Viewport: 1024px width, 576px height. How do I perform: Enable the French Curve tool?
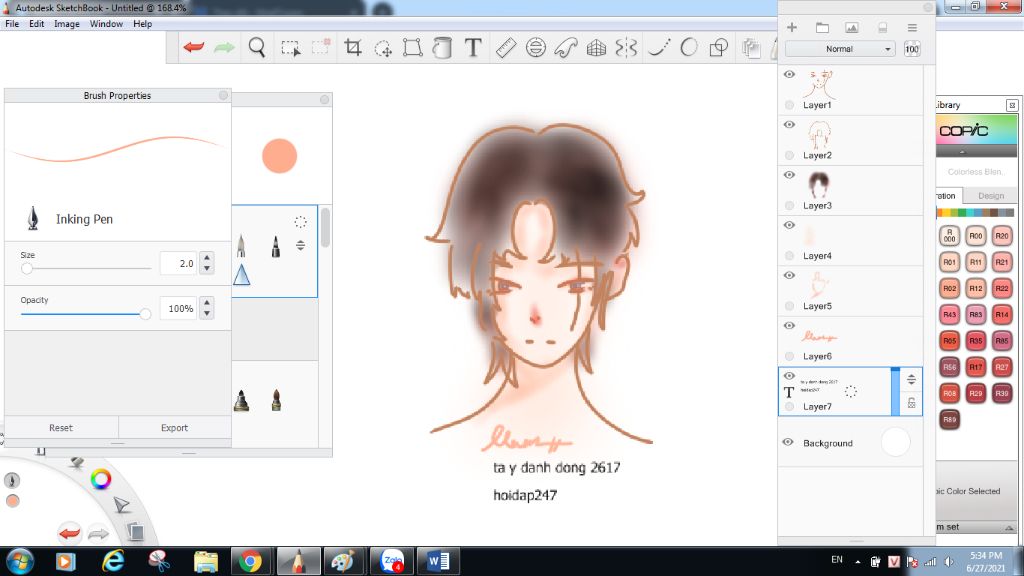(566, 48)
